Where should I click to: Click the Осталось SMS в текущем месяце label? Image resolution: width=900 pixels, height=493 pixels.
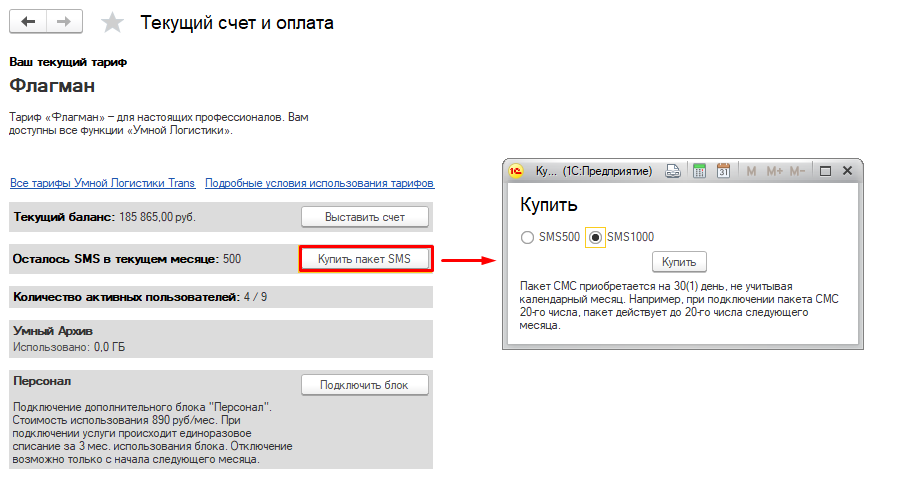(x=115, y=259)
